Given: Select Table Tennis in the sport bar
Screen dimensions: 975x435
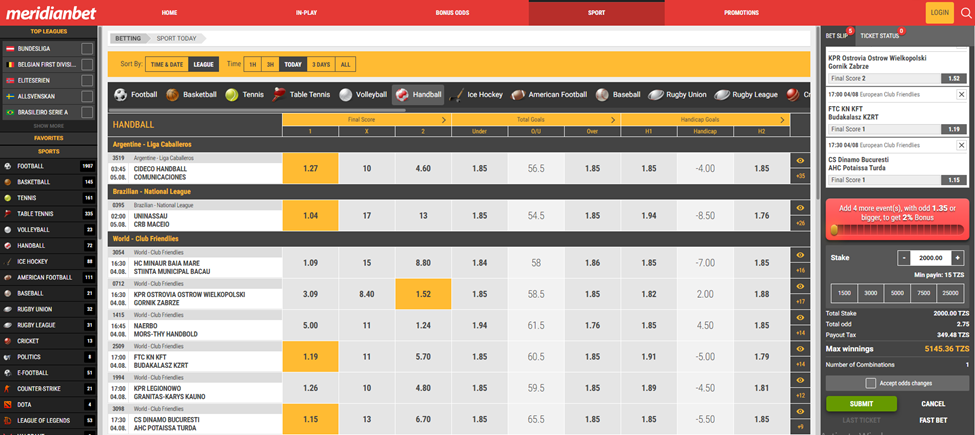Looking at the screenshot, I should [302, 94].
